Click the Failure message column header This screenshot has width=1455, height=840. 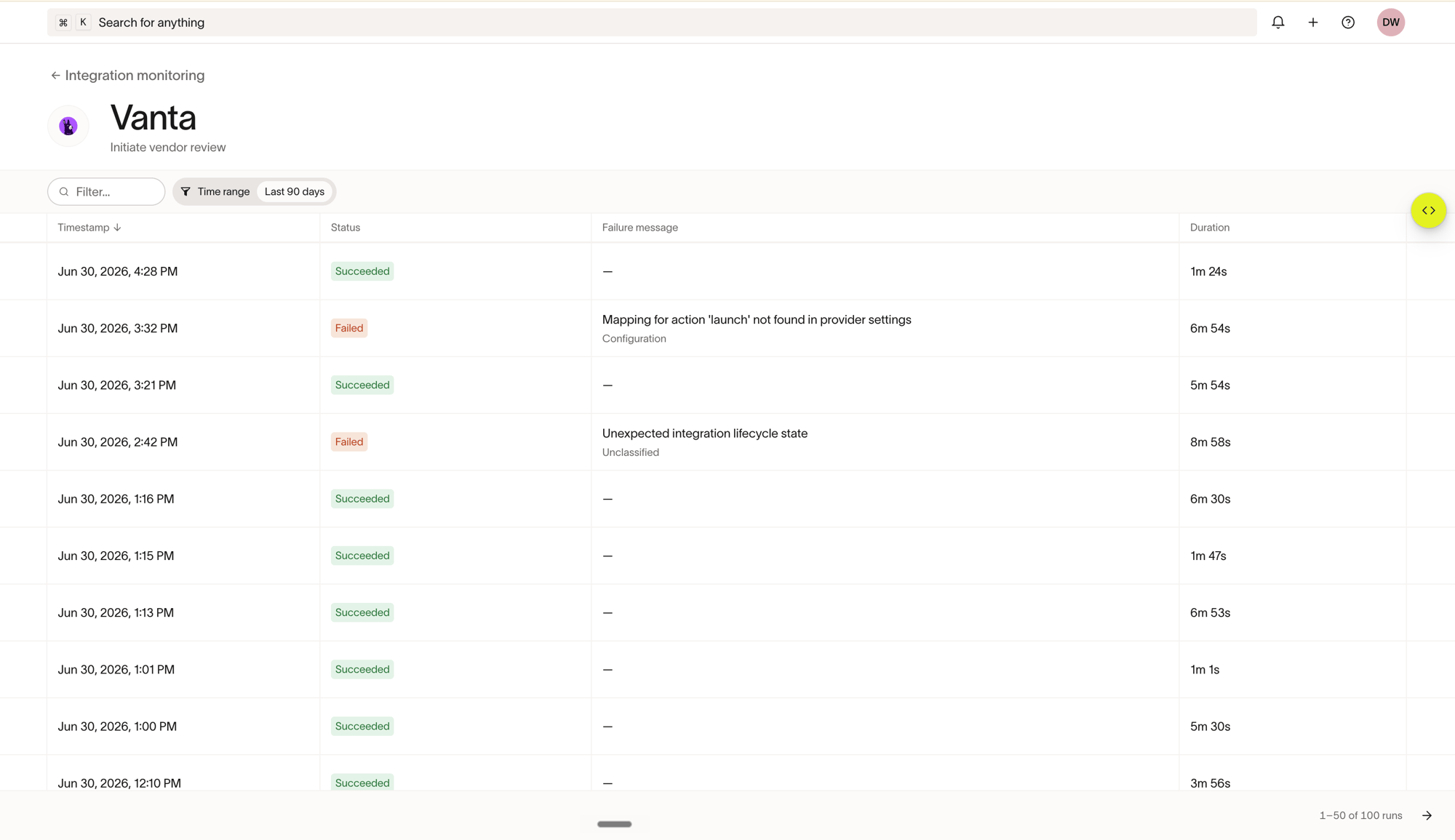640,228
